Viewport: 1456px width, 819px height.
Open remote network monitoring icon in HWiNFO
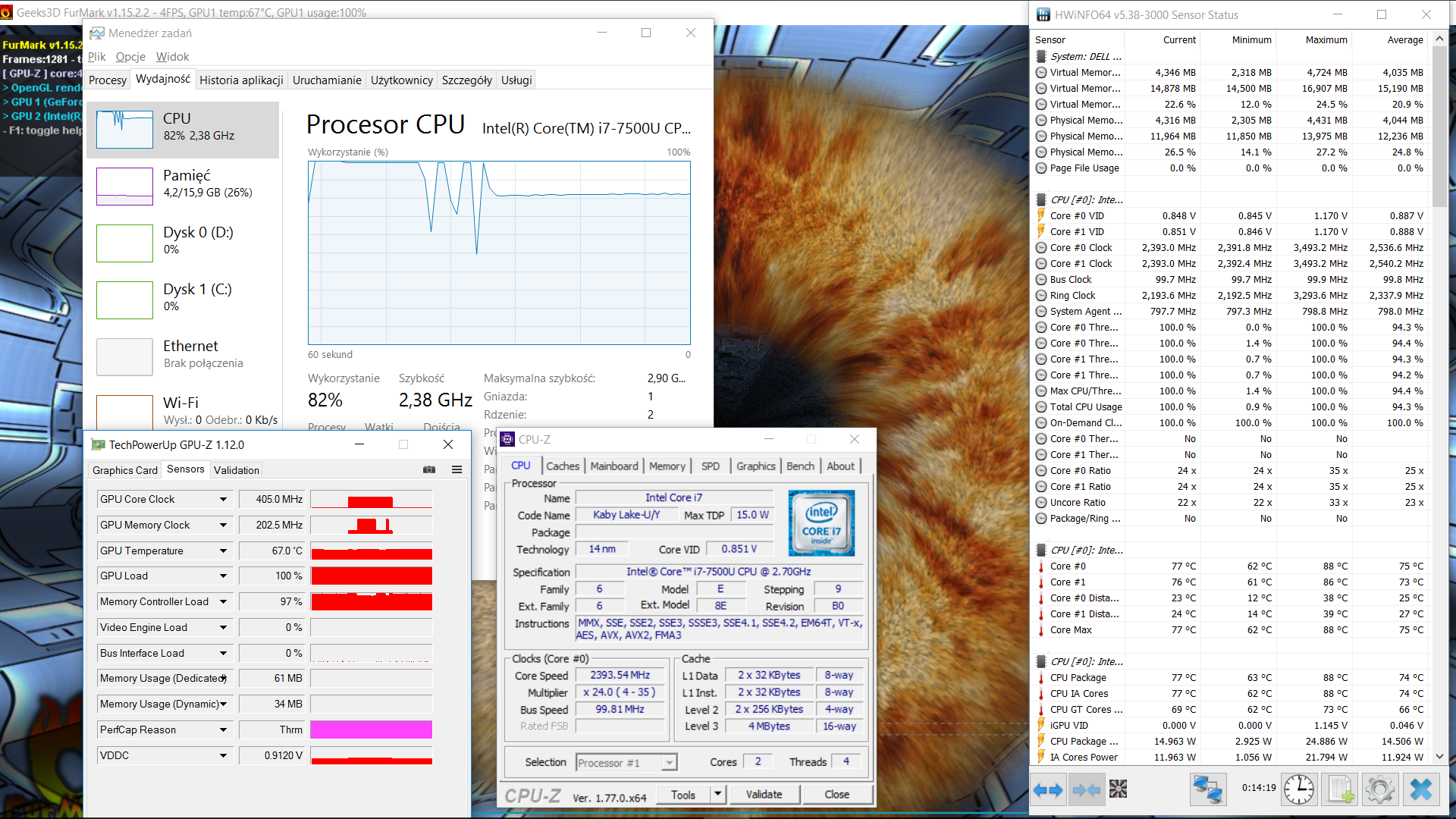[1207, 790]
